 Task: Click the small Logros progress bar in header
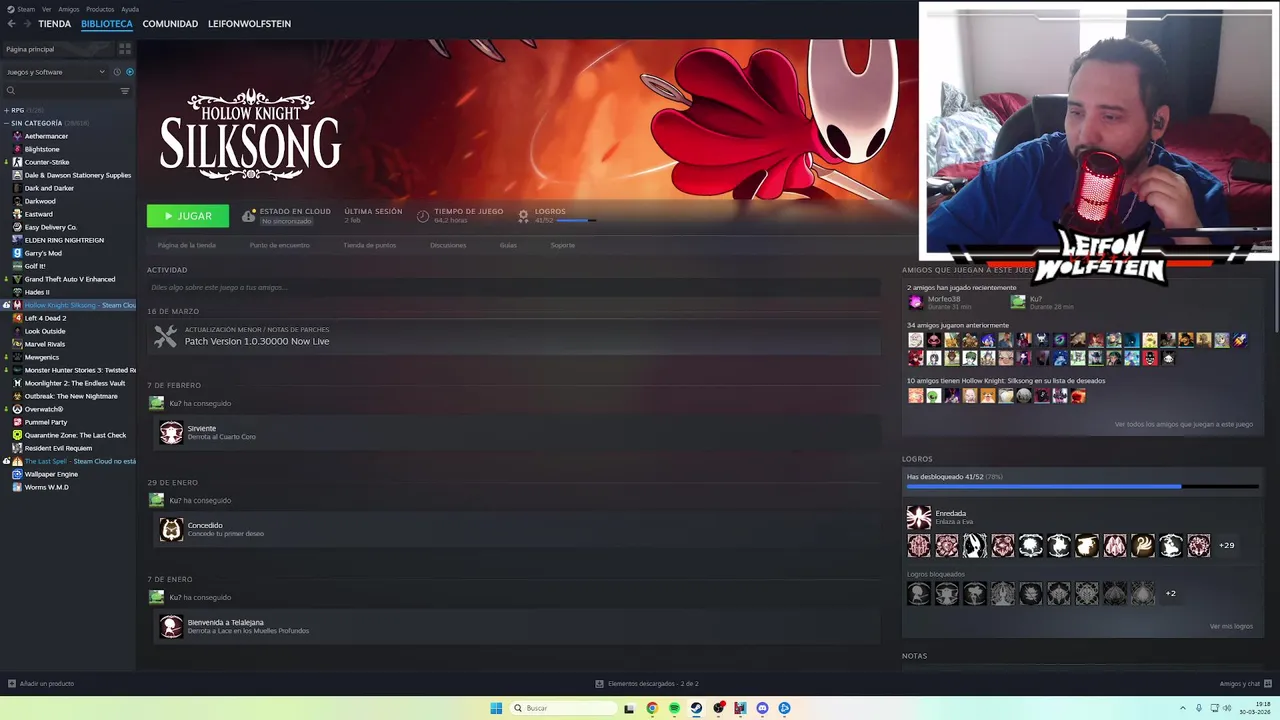(576, 220)
